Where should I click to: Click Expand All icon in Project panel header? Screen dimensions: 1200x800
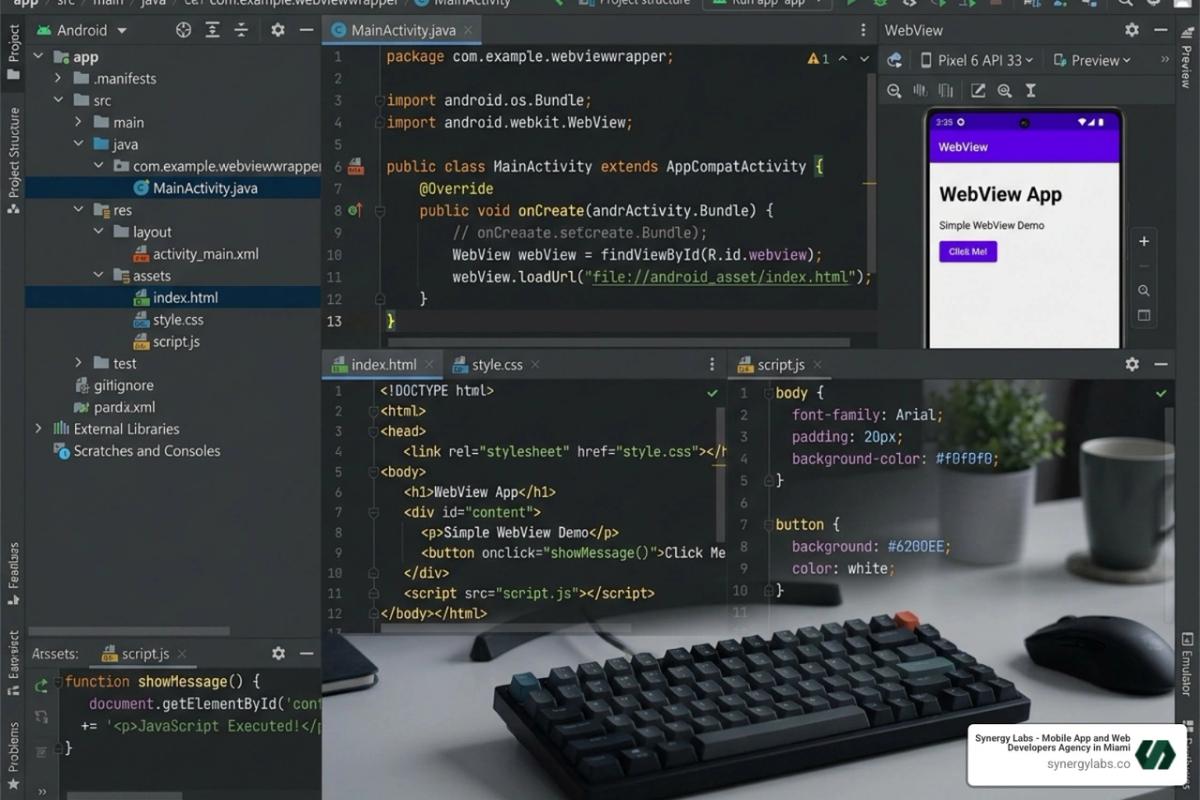[212, 30]
